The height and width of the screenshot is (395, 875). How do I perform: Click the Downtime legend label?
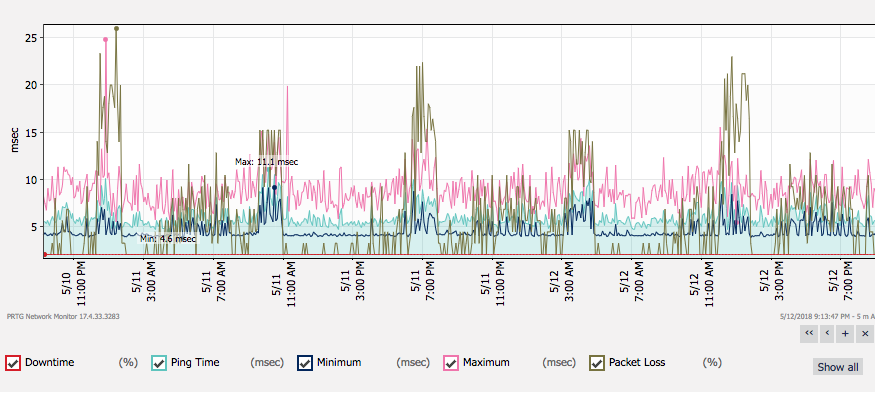click(x=49, y=363)
